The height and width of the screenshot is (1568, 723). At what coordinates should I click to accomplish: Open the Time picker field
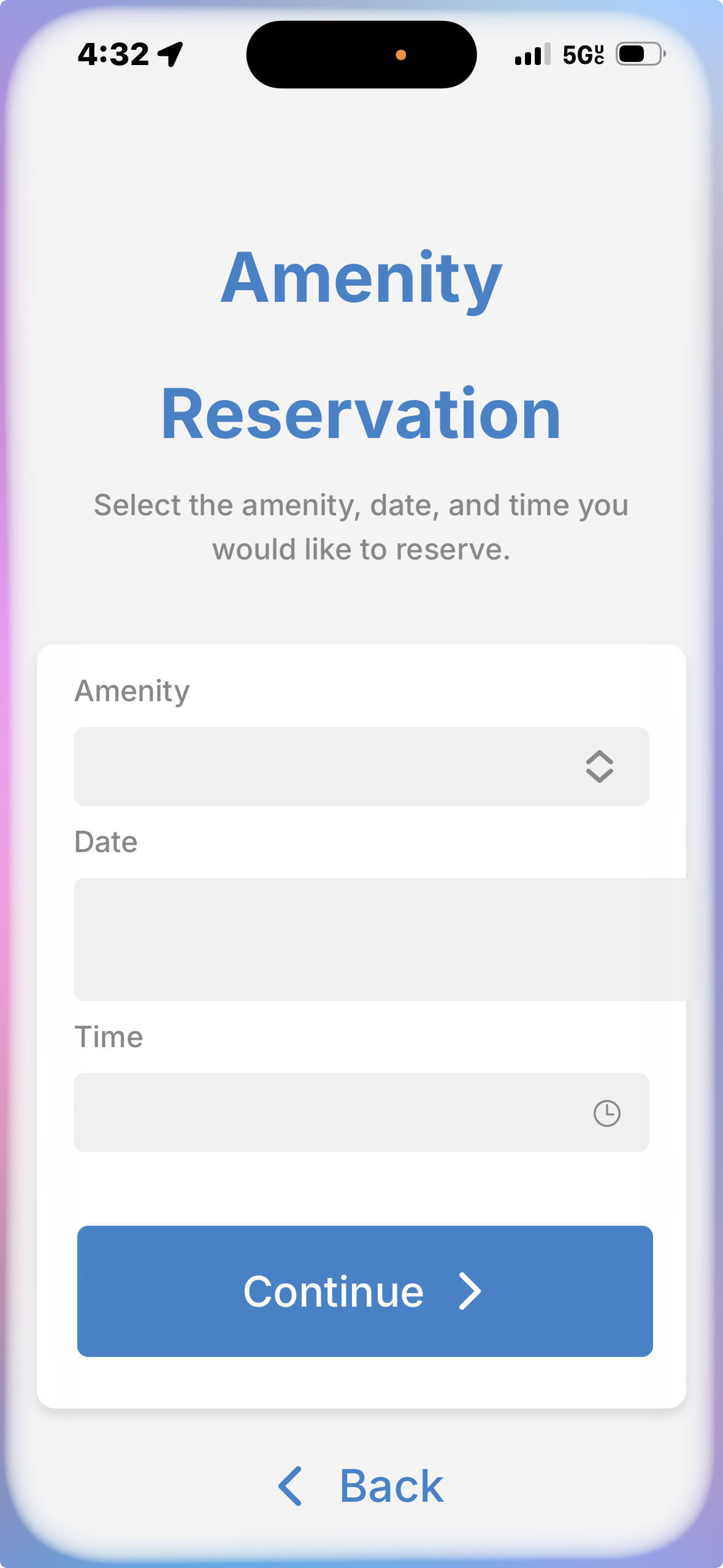tap(361, 1112)
